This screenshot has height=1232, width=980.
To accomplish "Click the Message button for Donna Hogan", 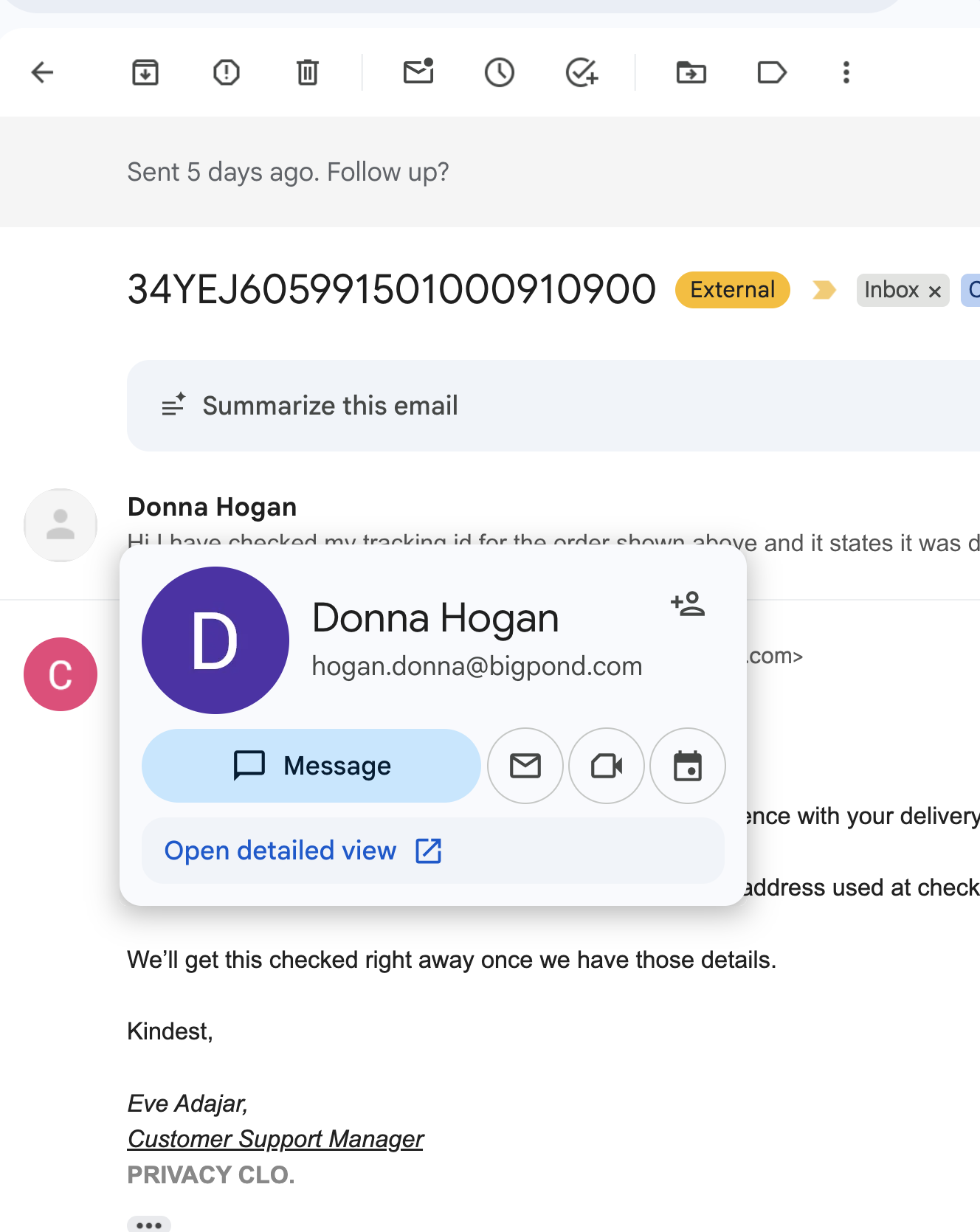I will (311, 766).
